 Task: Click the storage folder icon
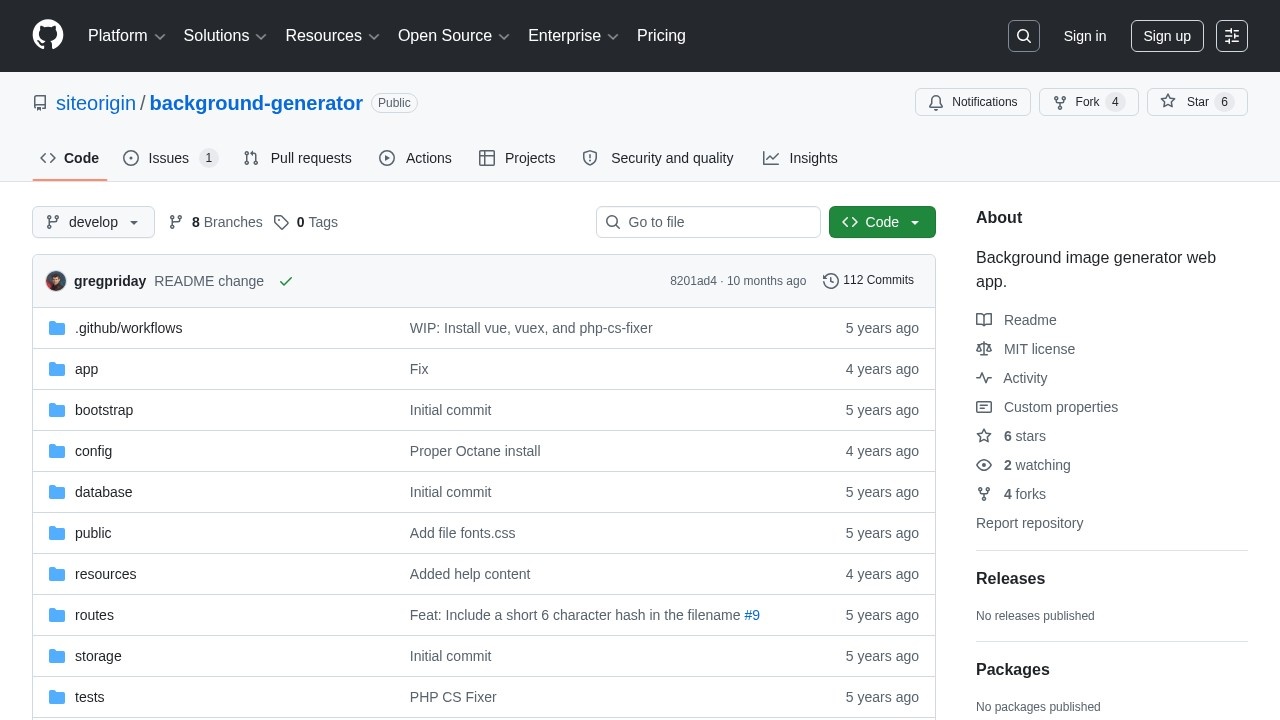57,656
